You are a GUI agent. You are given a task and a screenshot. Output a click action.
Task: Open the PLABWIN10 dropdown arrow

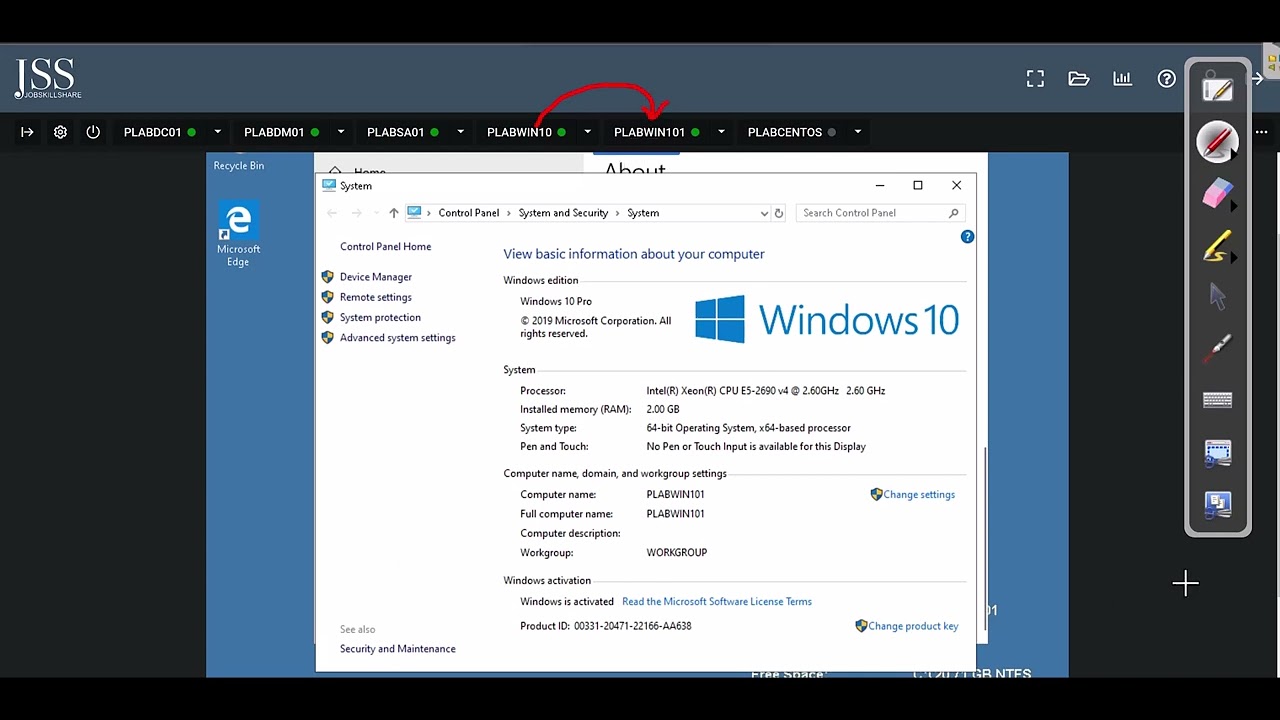[x=587, y=132]
